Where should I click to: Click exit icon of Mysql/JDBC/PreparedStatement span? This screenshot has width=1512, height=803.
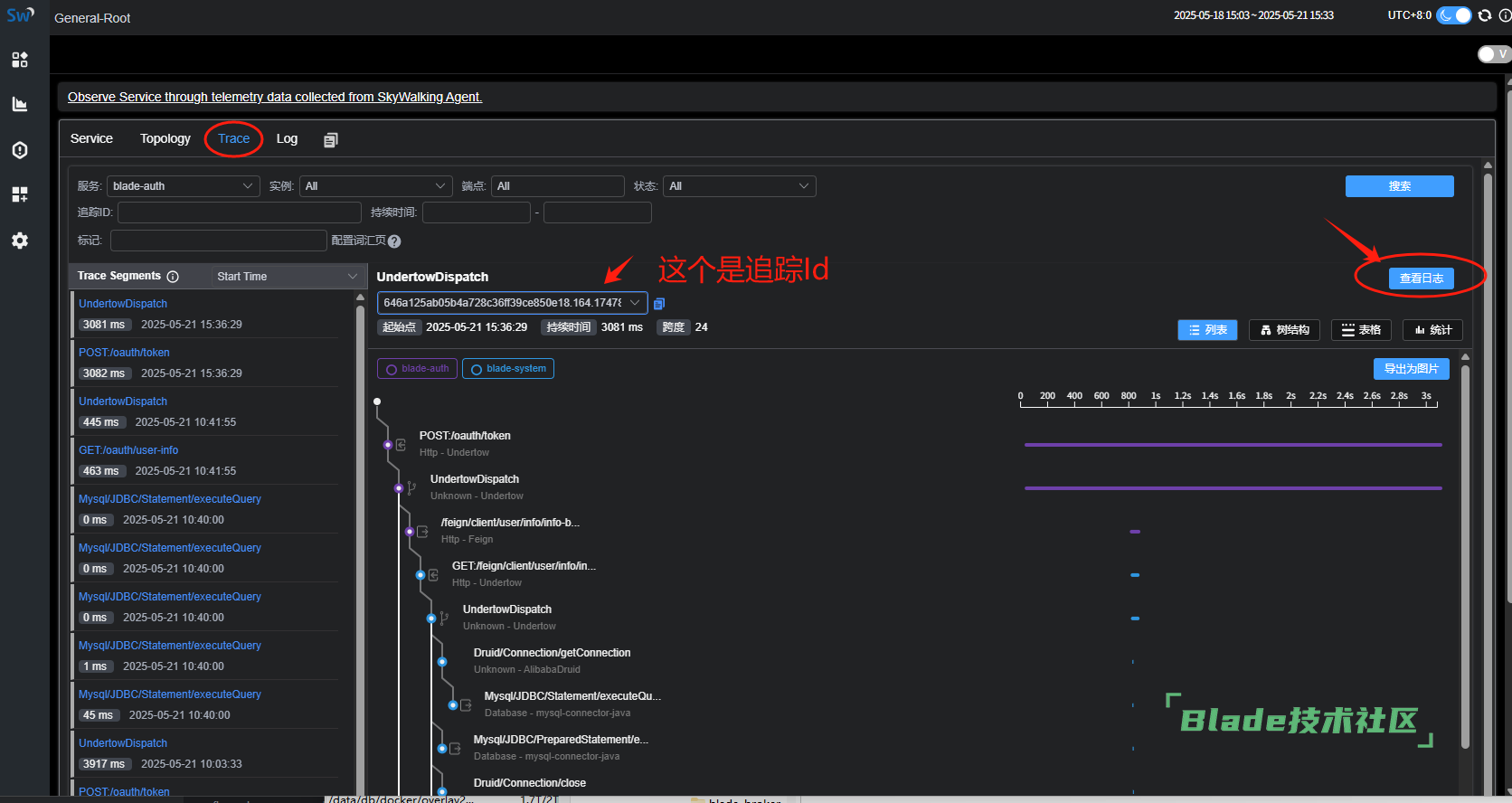455,749
